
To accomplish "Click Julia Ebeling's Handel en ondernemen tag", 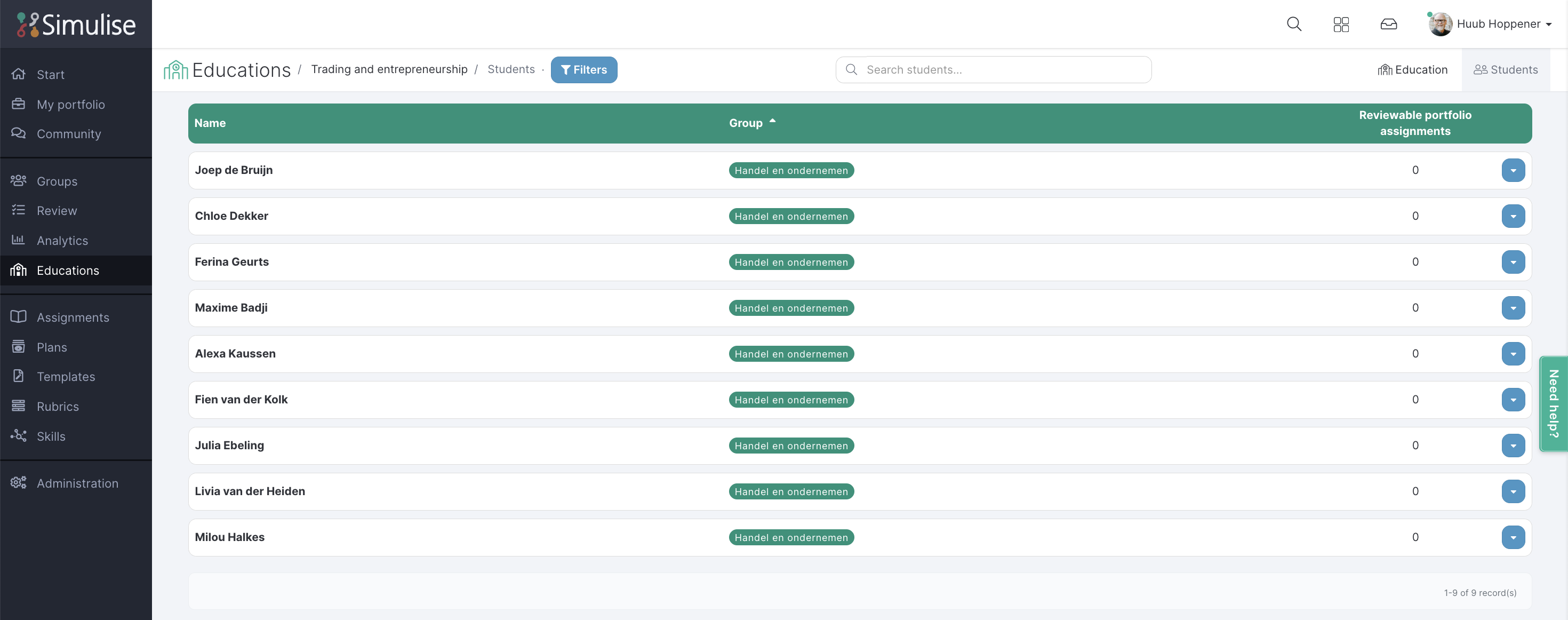I will click(791, 446).
